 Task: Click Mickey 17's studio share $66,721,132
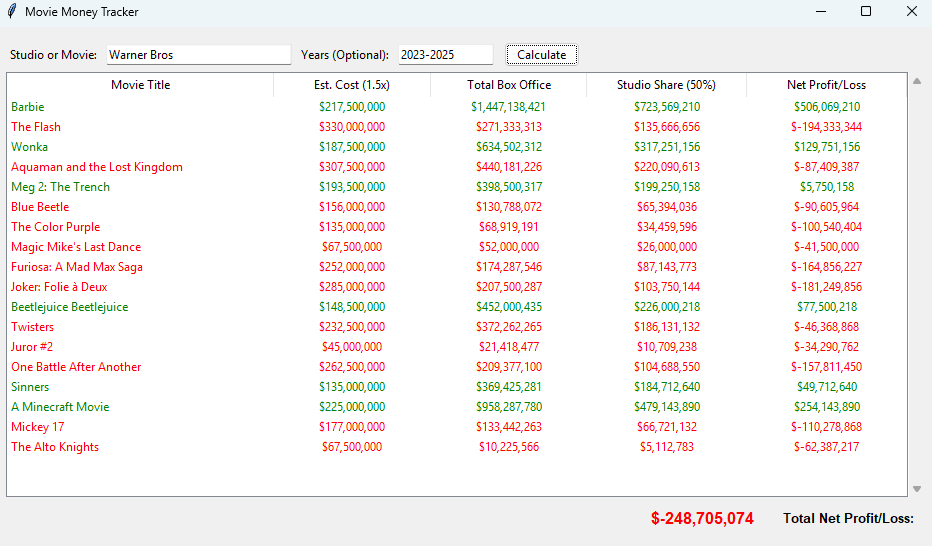click(x=667, y=427)
